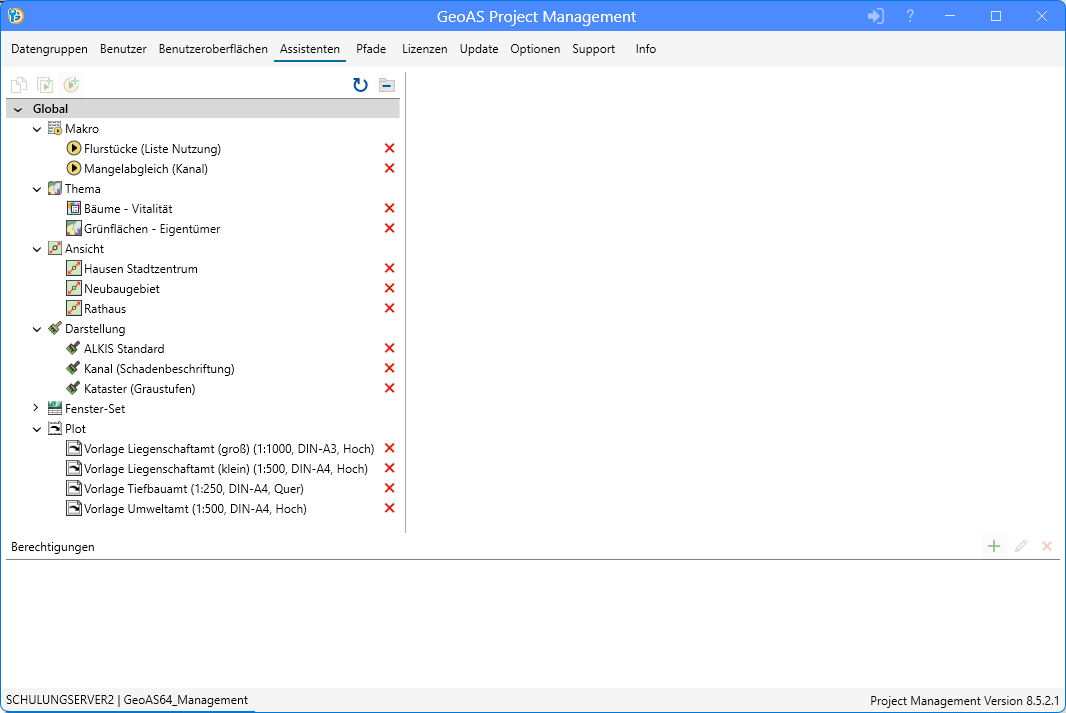Remove the Rathaus view with red X
This screenshot has width=1066, height=713.
click(390, 309)
